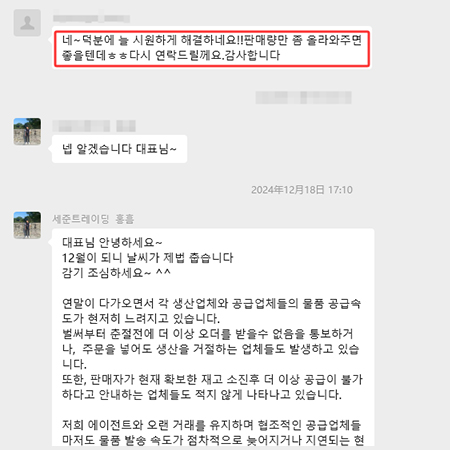Screen dimensions: 450x450
Task: Open photo avatar beside '넵 알겠습니다' message
Action: 27,131
